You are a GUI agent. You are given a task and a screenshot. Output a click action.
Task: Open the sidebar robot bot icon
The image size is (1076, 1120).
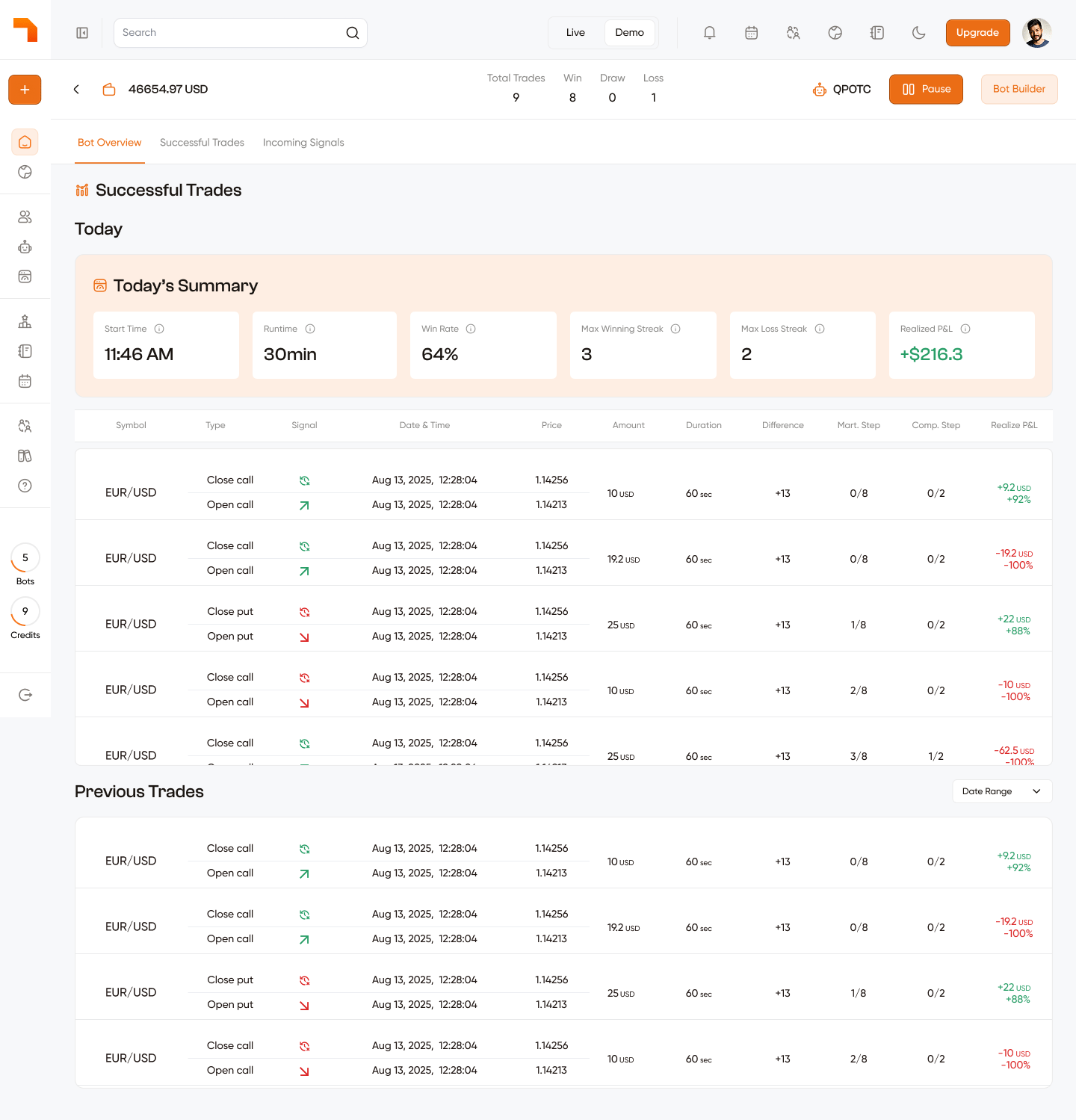click(x=25, y=247)
